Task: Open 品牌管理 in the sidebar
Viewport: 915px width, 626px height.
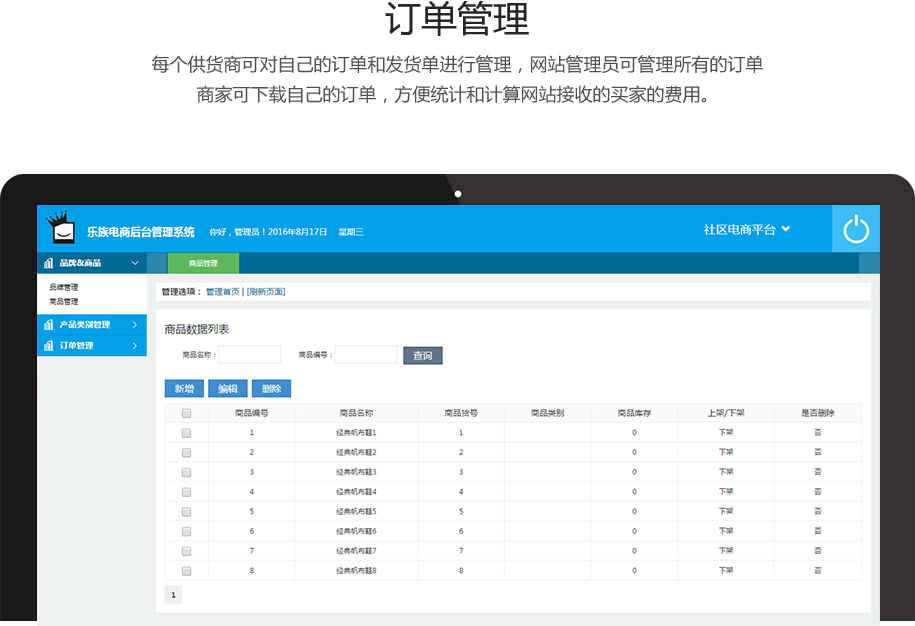Action: pos(64,287)
